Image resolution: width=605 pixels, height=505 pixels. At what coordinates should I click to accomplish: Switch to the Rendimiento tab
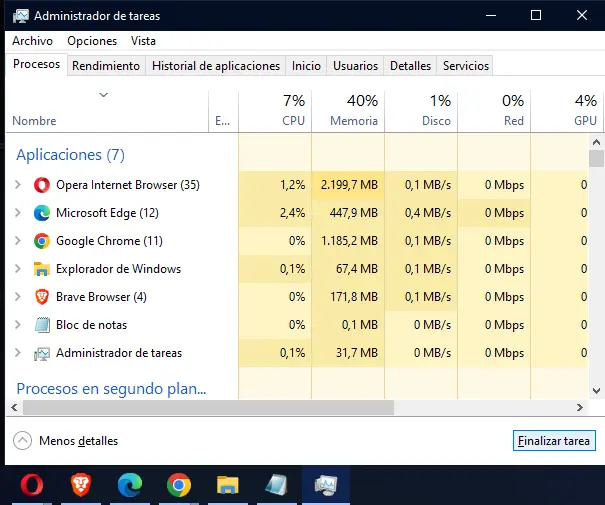click(x=106, y=66)
